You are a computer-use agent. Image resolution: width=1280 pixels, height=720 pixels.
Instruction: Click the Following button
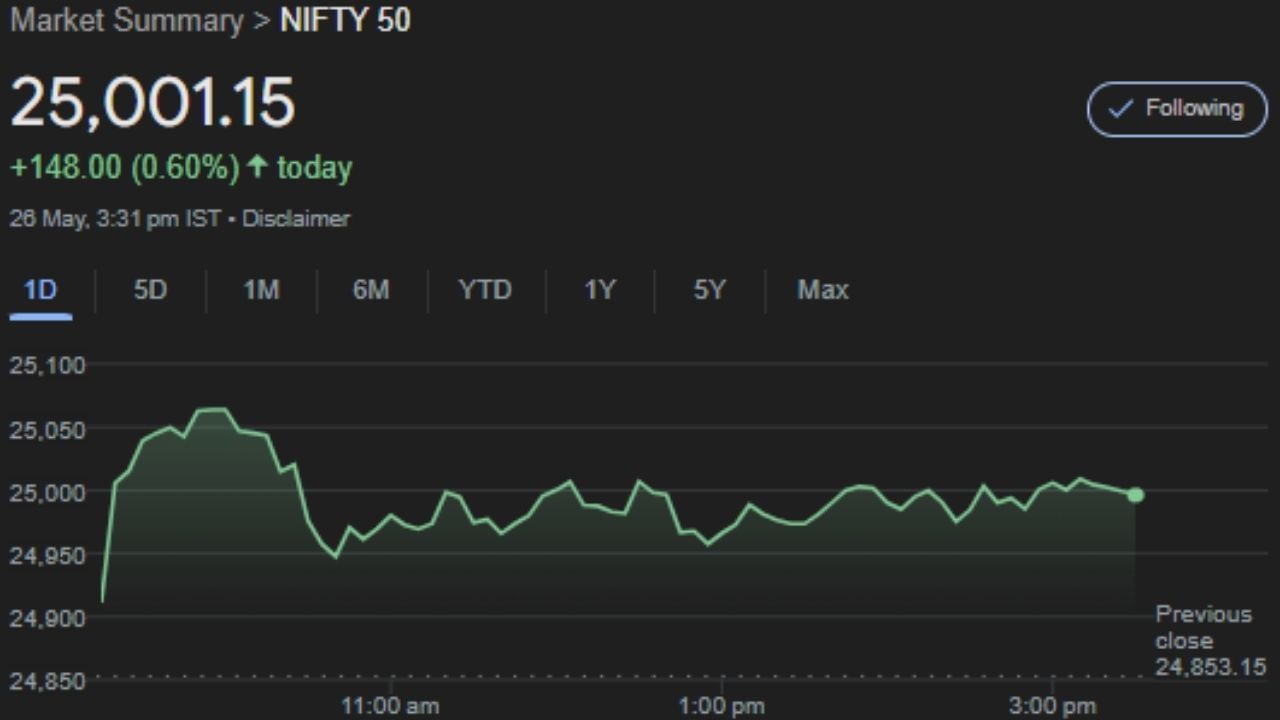[1177, 109]
